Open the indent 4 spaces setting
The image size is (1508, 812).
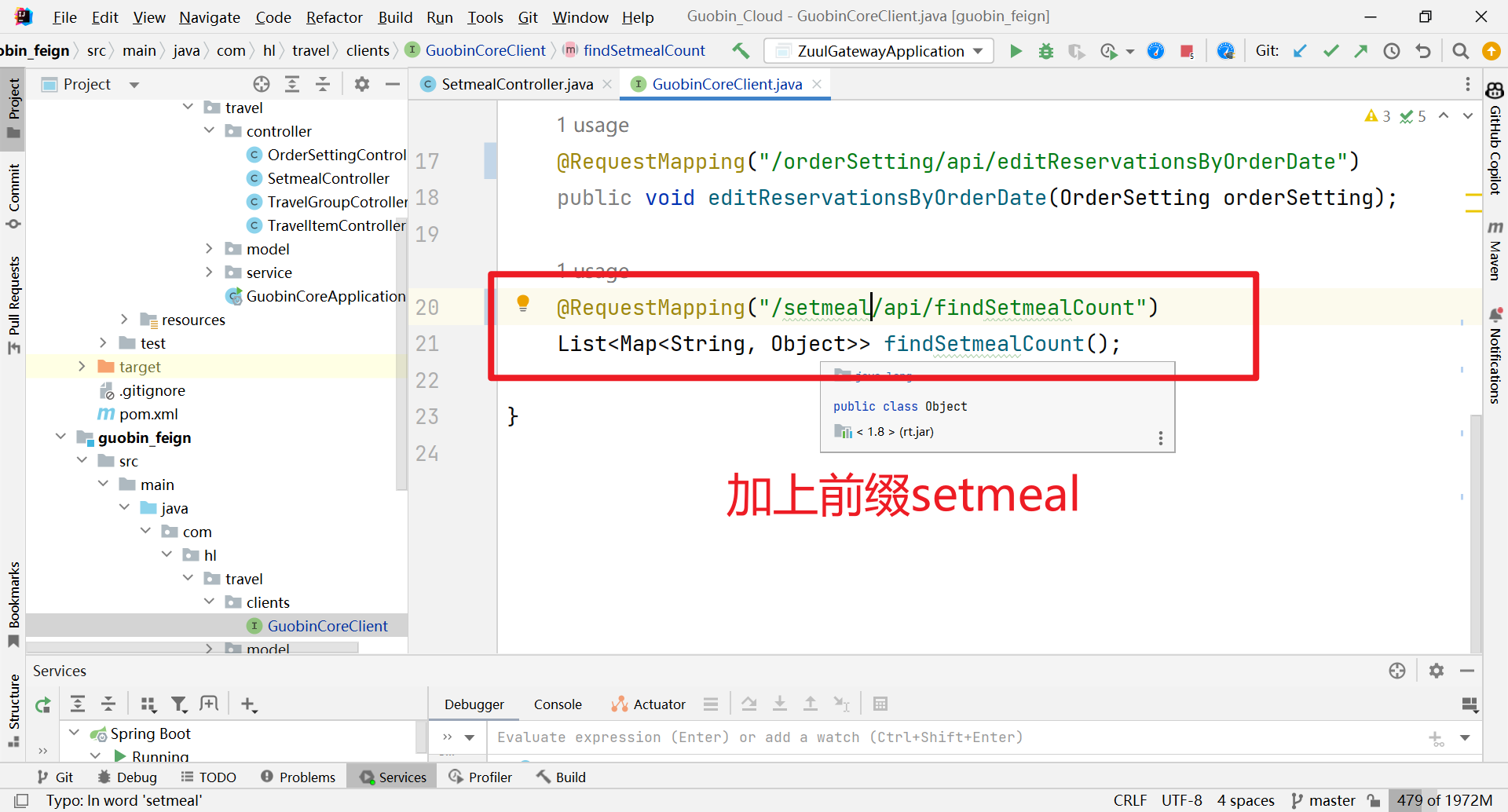[1246, 800]
